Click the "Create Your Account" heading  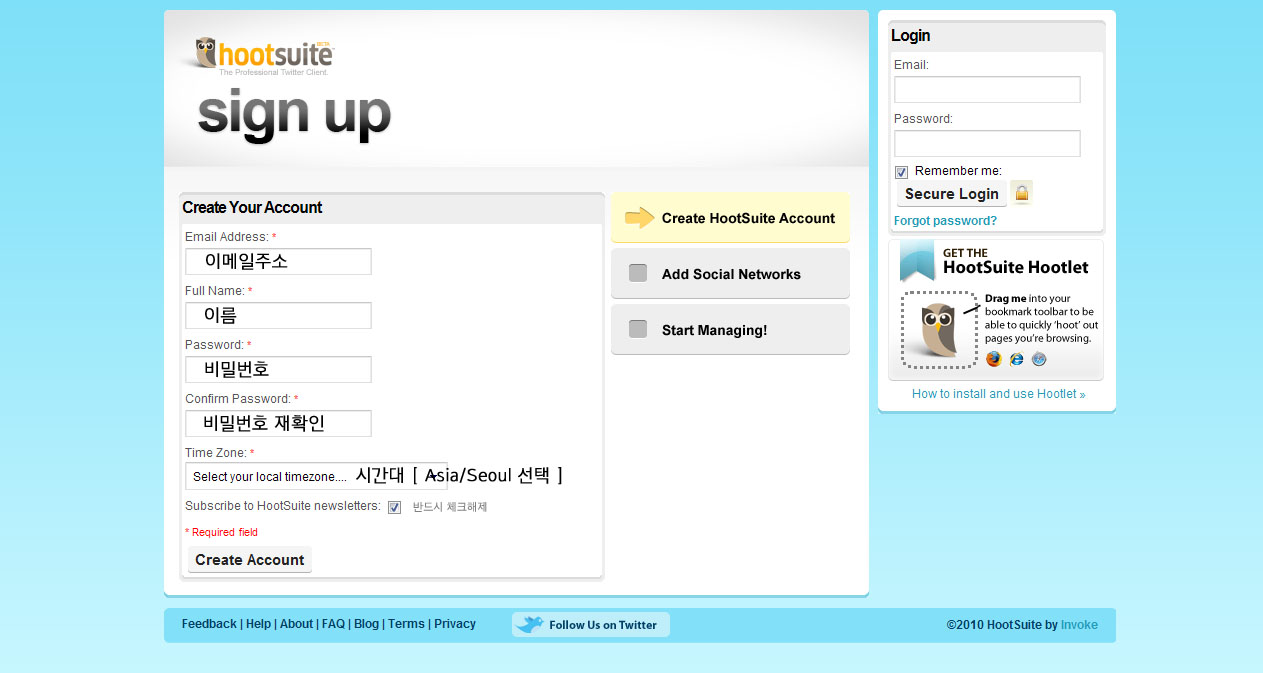[252, 207]
